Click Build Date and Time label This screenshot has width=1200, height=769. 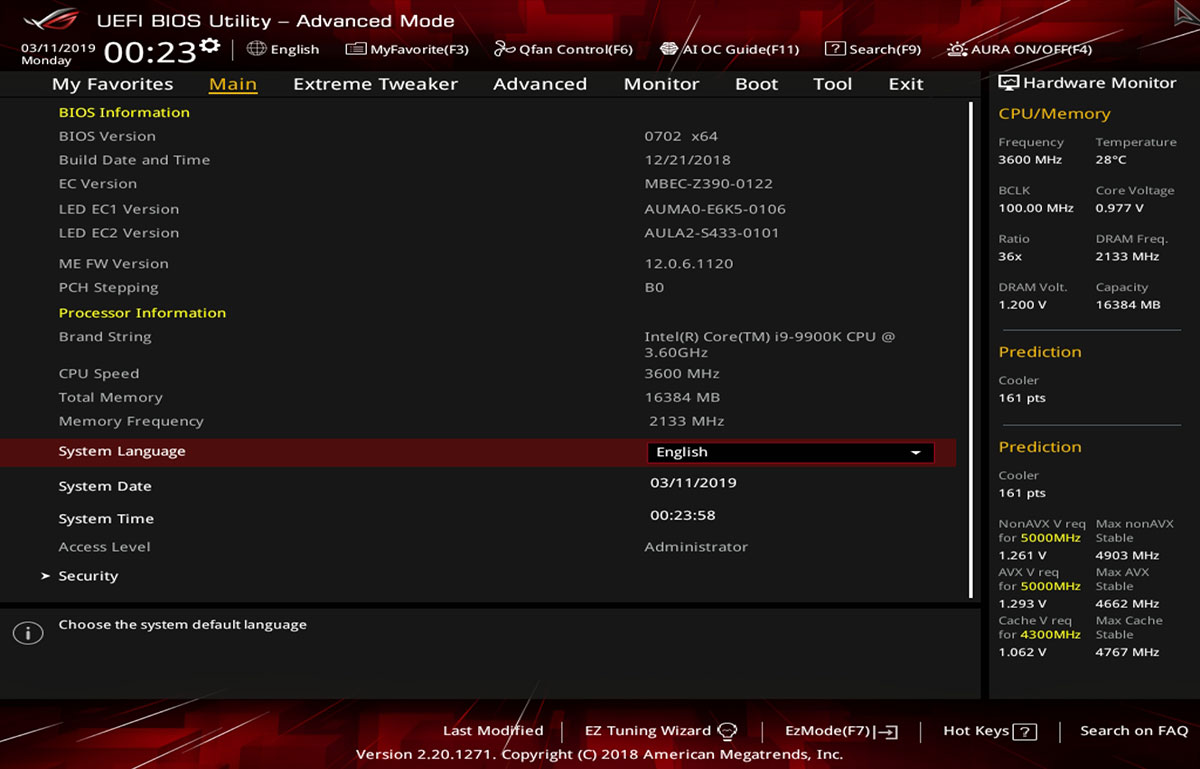click(134, 160)
